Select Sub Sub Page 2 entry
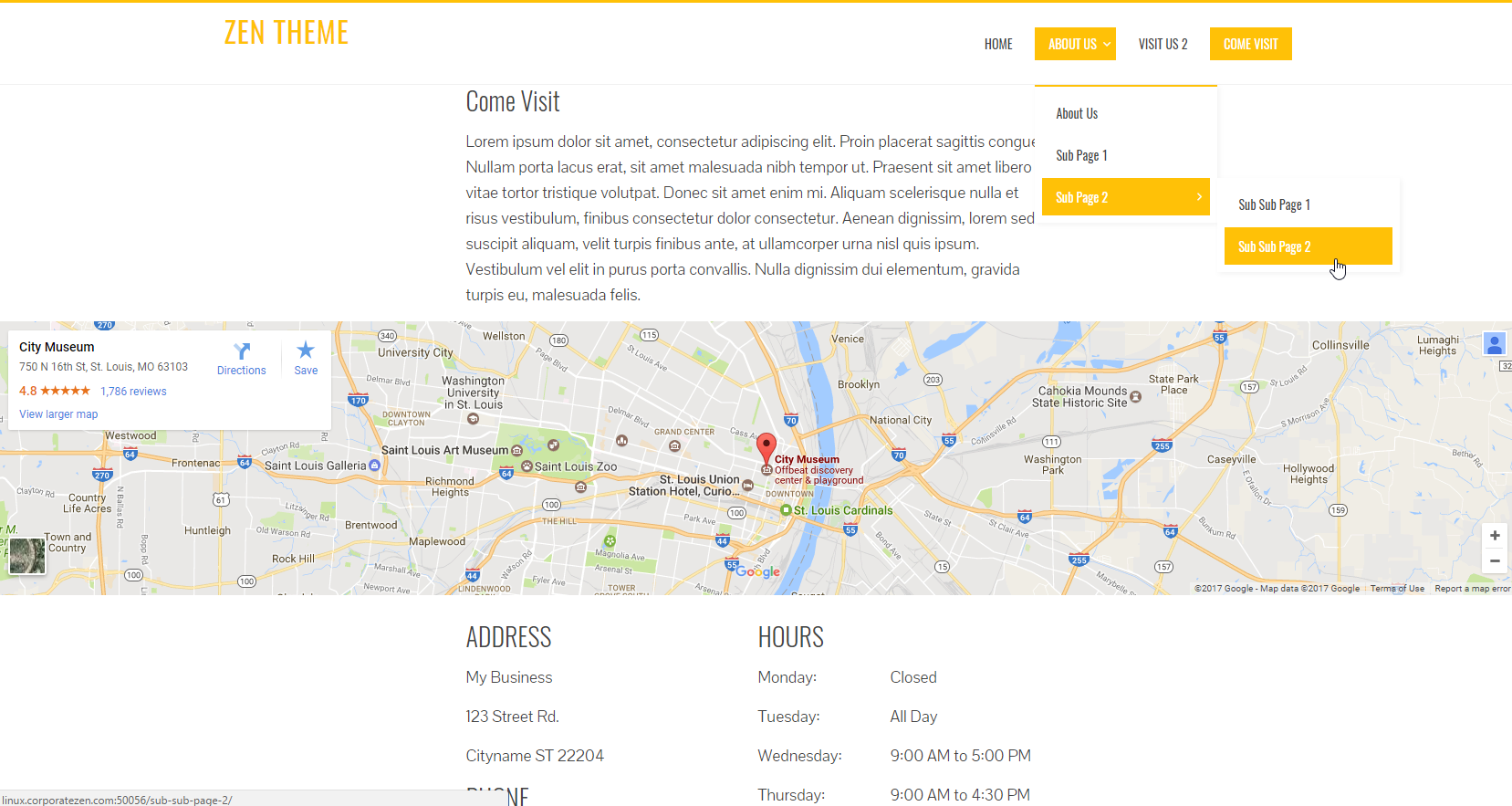 click(x=1309, y=246)
